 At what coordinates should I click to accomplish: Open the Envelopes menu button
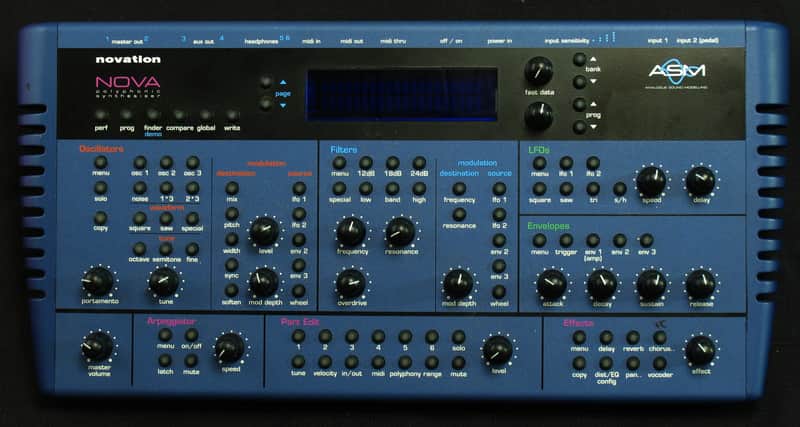[x=539, y=240]
